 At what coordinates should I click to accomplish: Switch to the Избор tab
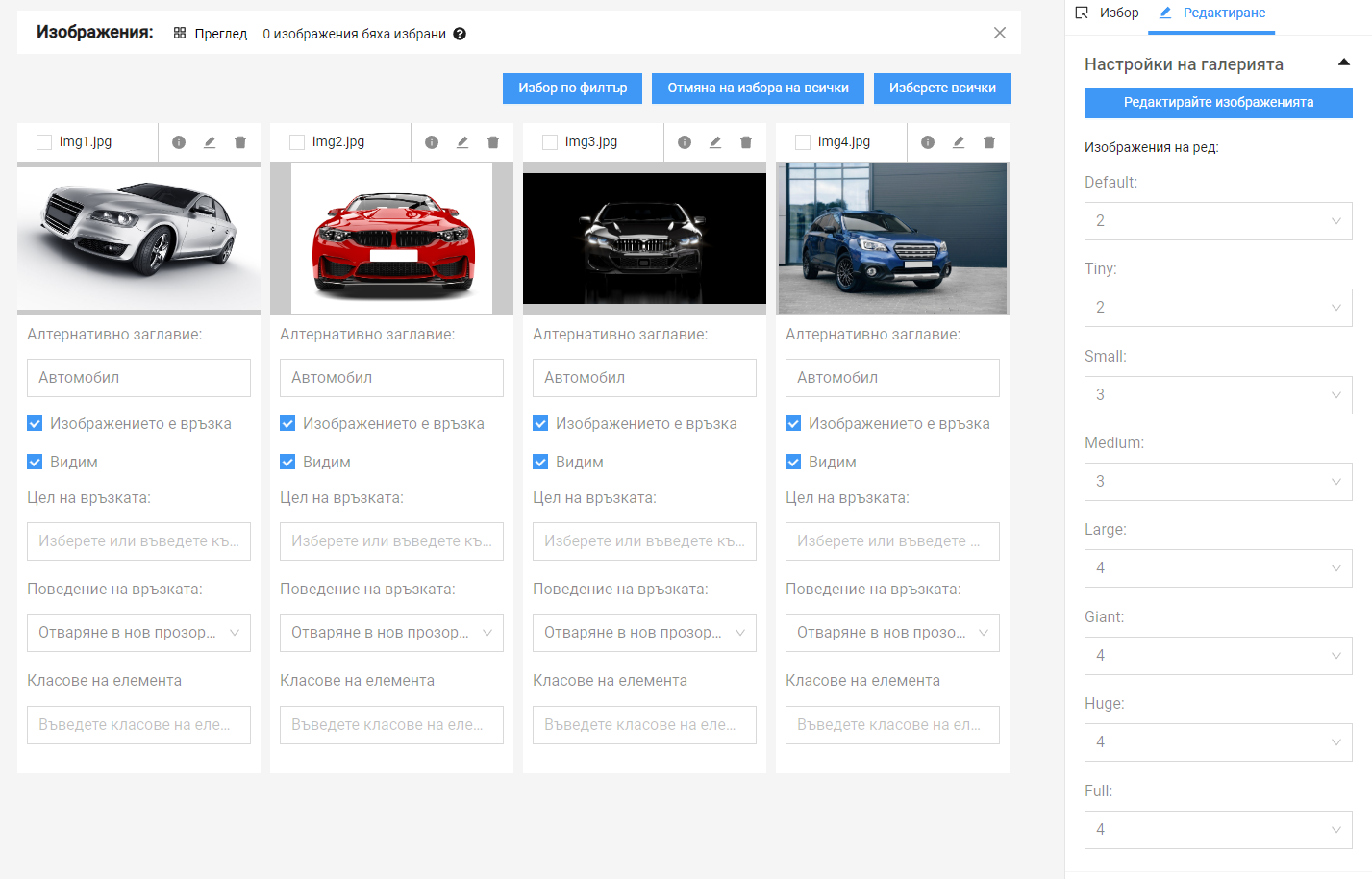click(x=1108, y=13)
